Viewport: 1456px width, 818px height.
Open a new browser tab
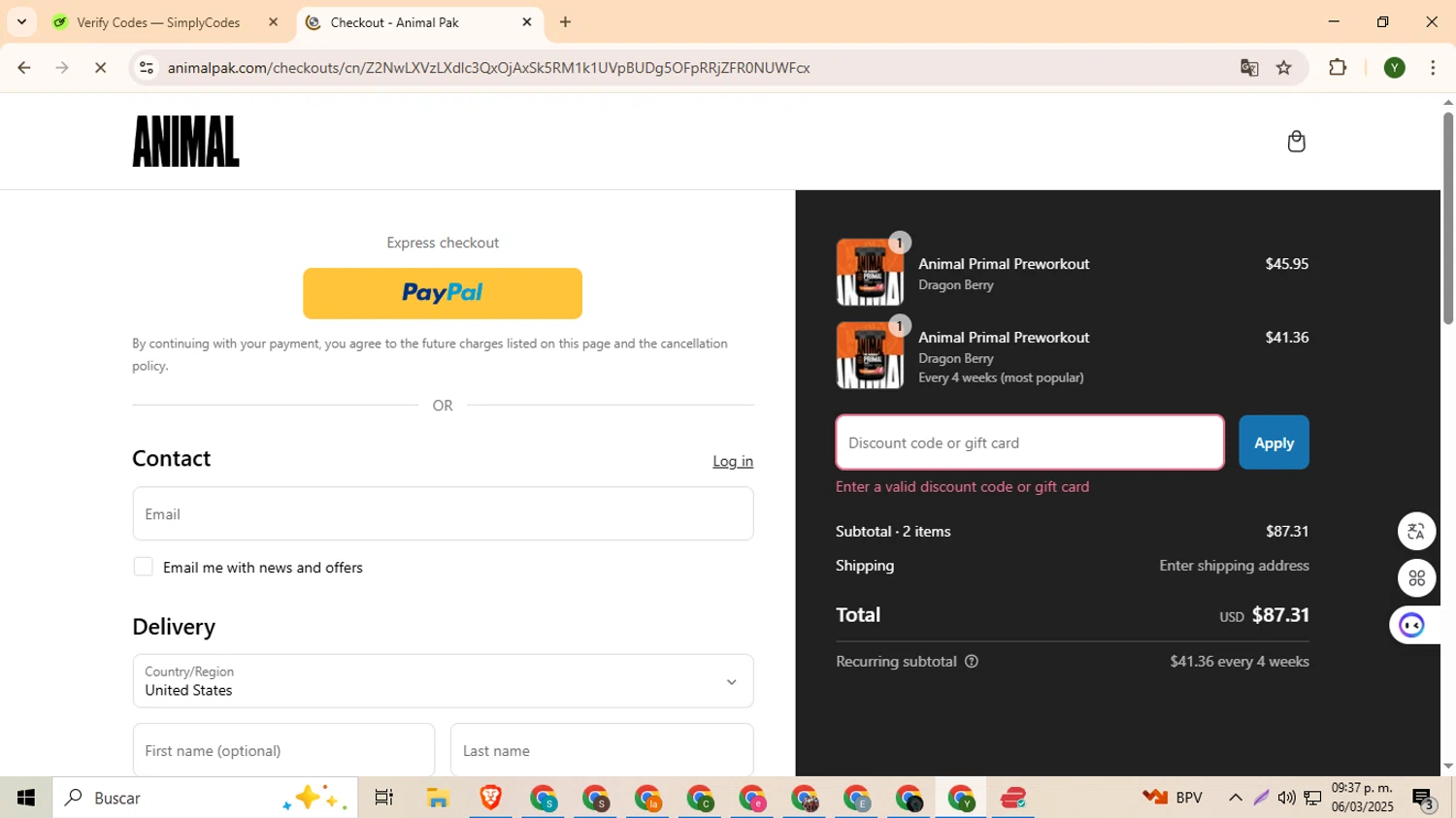coord(565,21)
